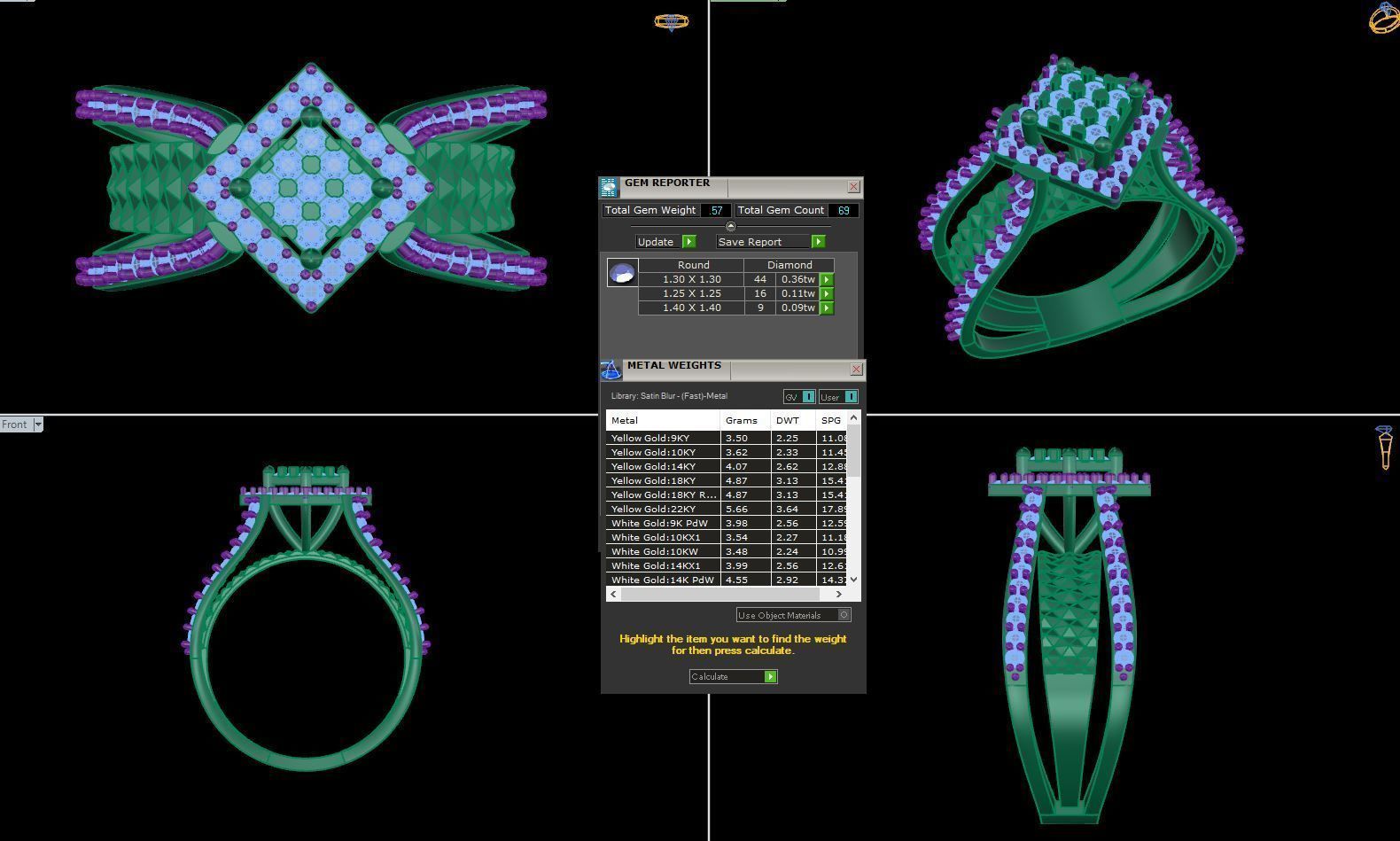Click the vertical scrollbar thumb of metal list
This screenshot has height=841, width=1400.
coord(854,452)
